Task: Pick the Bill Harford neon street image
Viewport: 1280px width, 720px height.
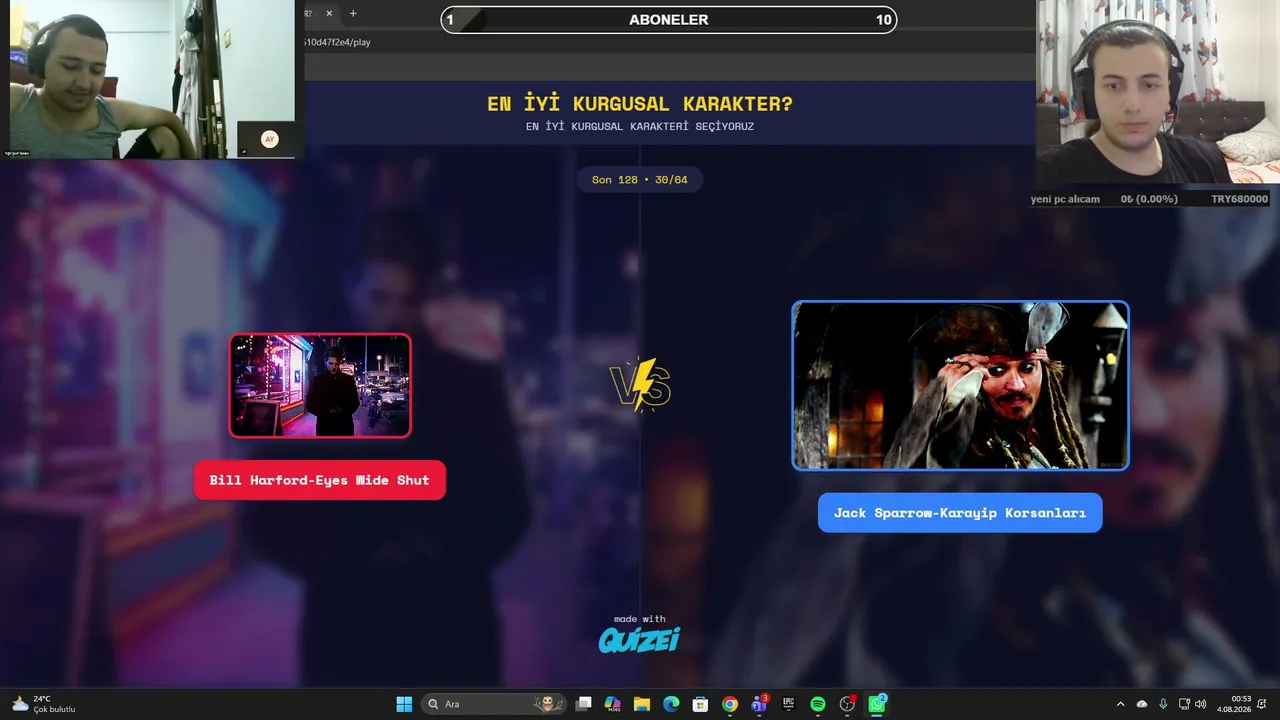Action: [x=320, y=385]
